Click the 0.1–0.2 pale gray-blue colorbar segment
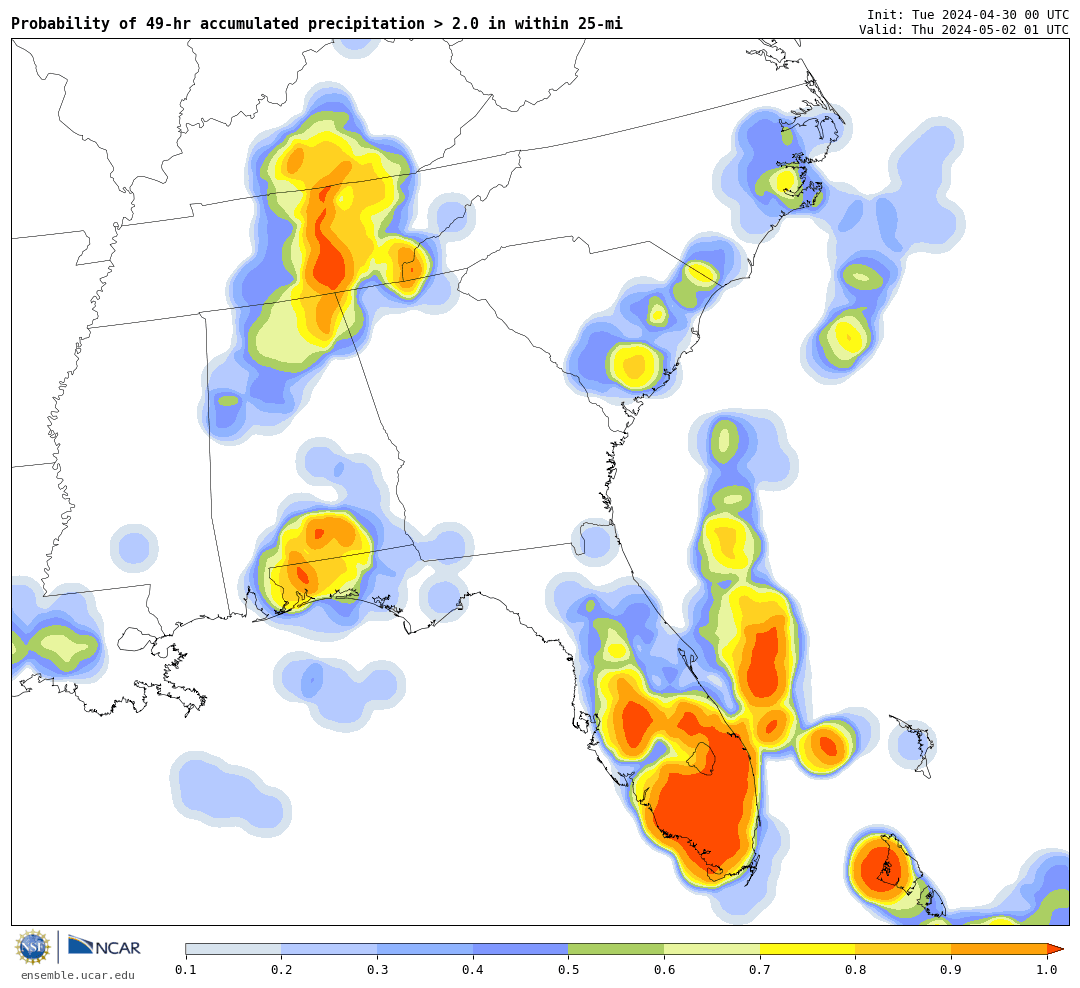The width and height of the screenshot is (1080, 988). tap(233, 949)
